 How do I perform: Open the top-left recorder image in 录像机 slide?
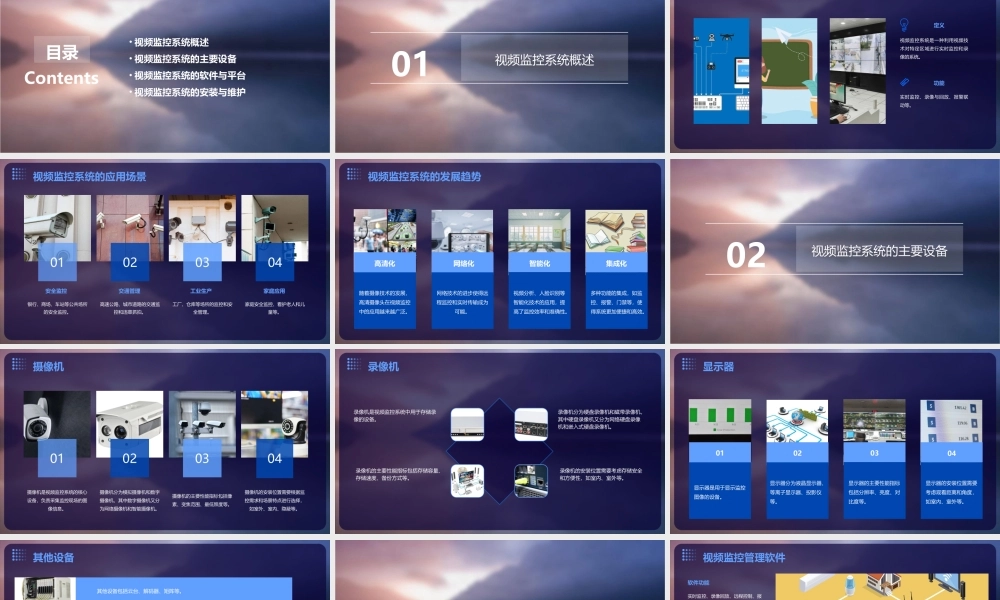[x=467, y=425]
